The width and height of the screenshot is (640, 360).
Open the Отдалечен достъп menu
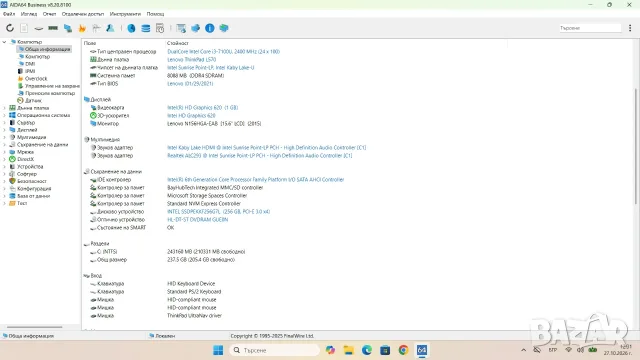[x=83, y=14]
